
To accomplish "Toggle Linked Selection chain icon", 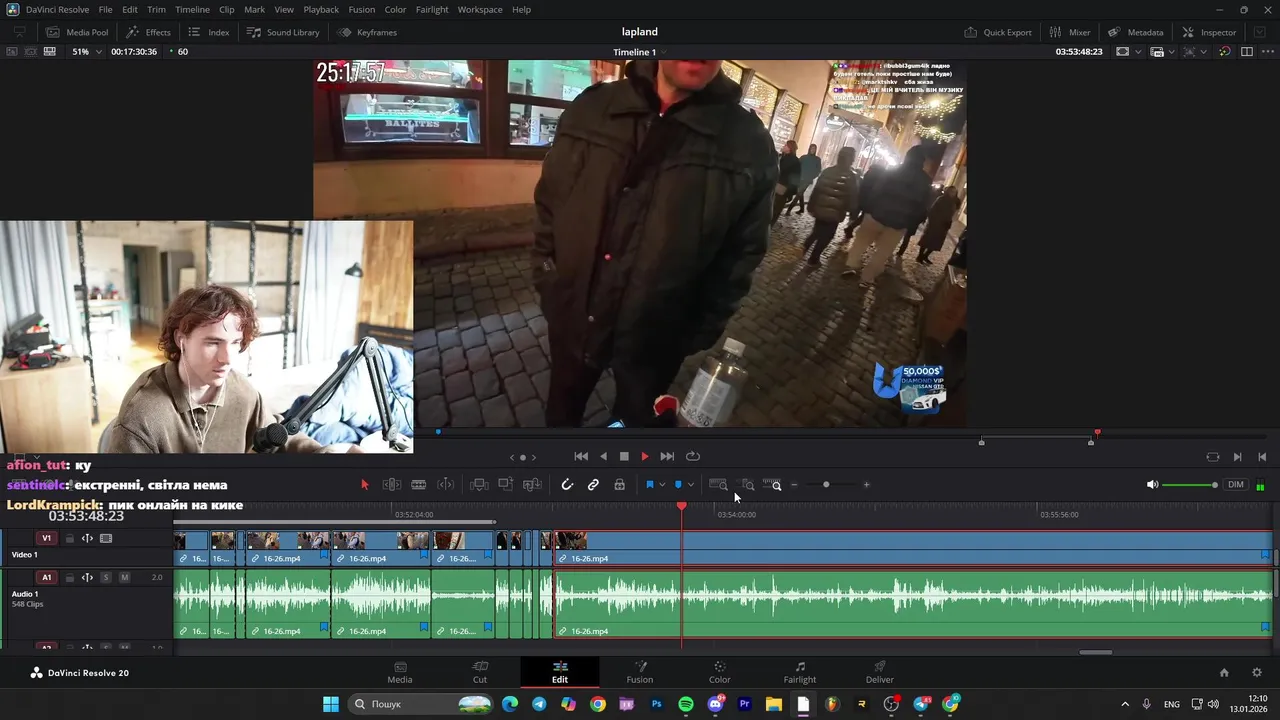I will 593,485.
